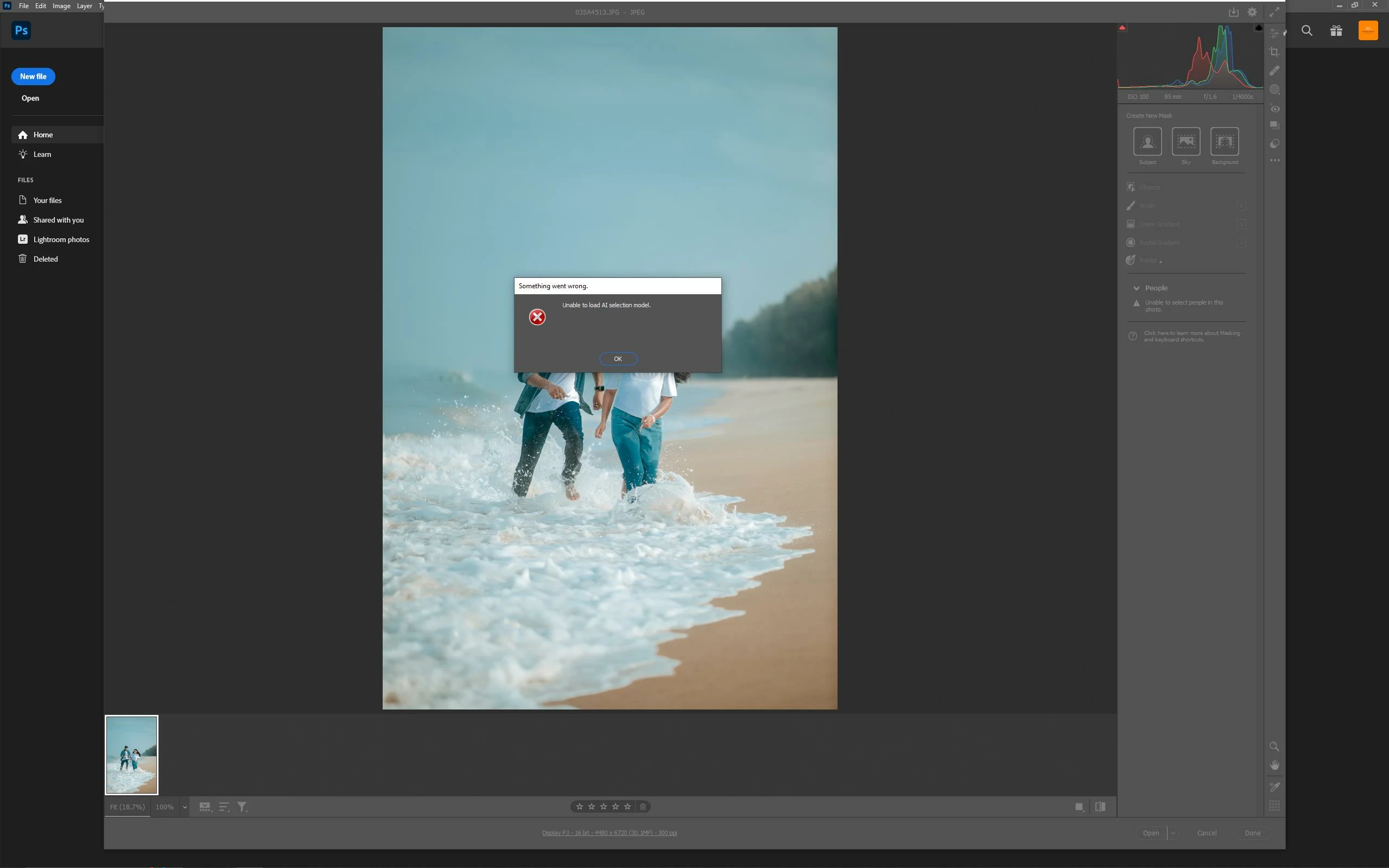The image size is (1389, 868).
Task: Select the Hand tool icon
Action: tap(1274, 765)
